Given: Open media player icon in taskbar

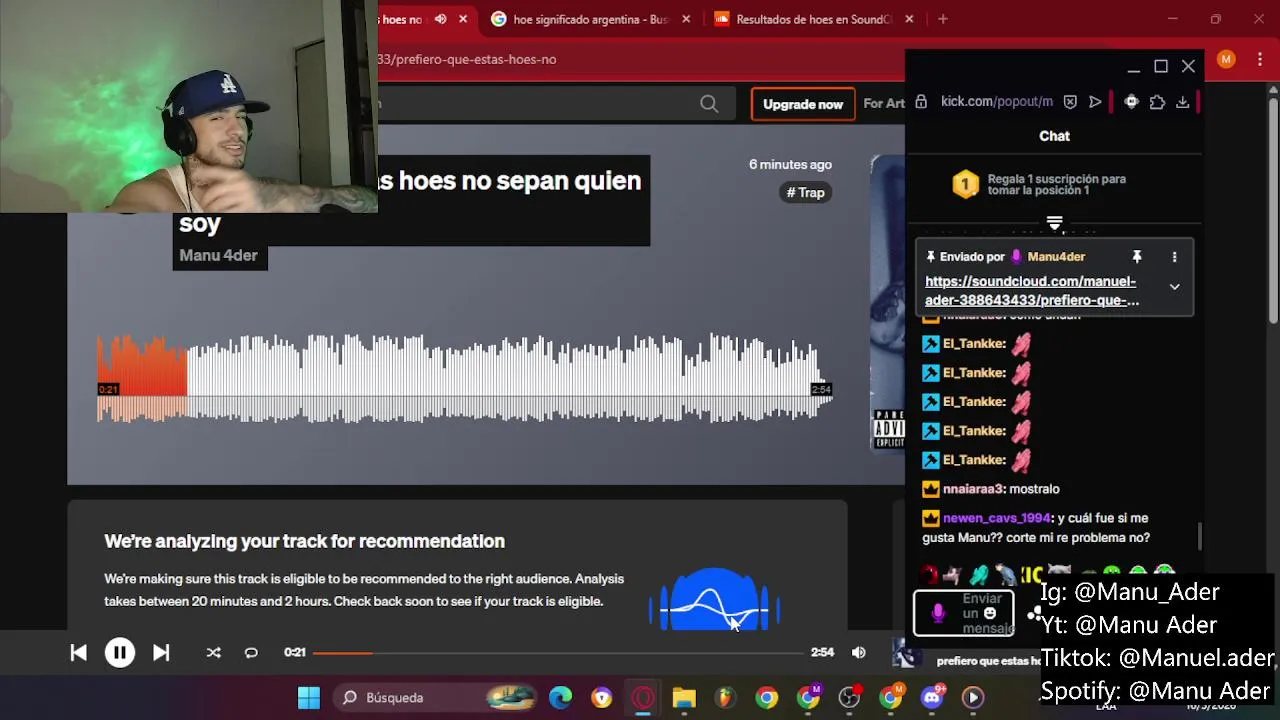Looking at the screenshot, I should click(x=973, y=697).
